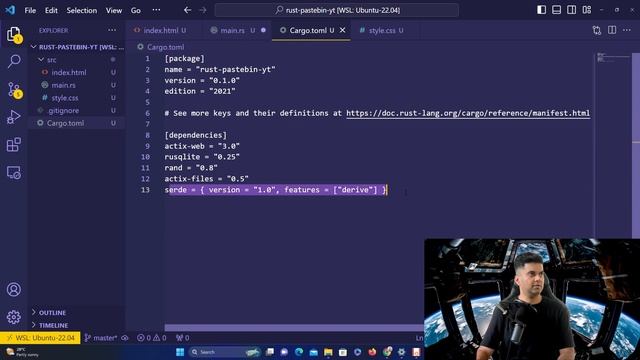The width and height of the screenshot is (640, 360).
Task: Open the Source Control view
Action: pos(14,89)
